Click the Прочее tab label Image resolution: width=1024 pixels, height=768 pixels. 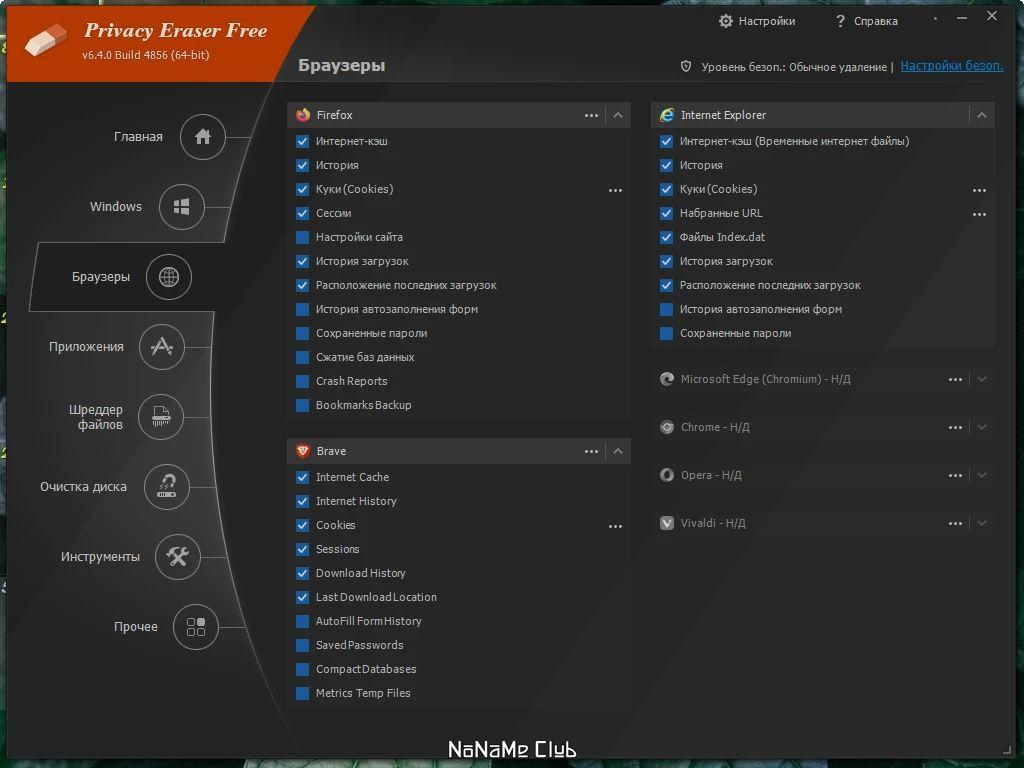coord(136,627)
